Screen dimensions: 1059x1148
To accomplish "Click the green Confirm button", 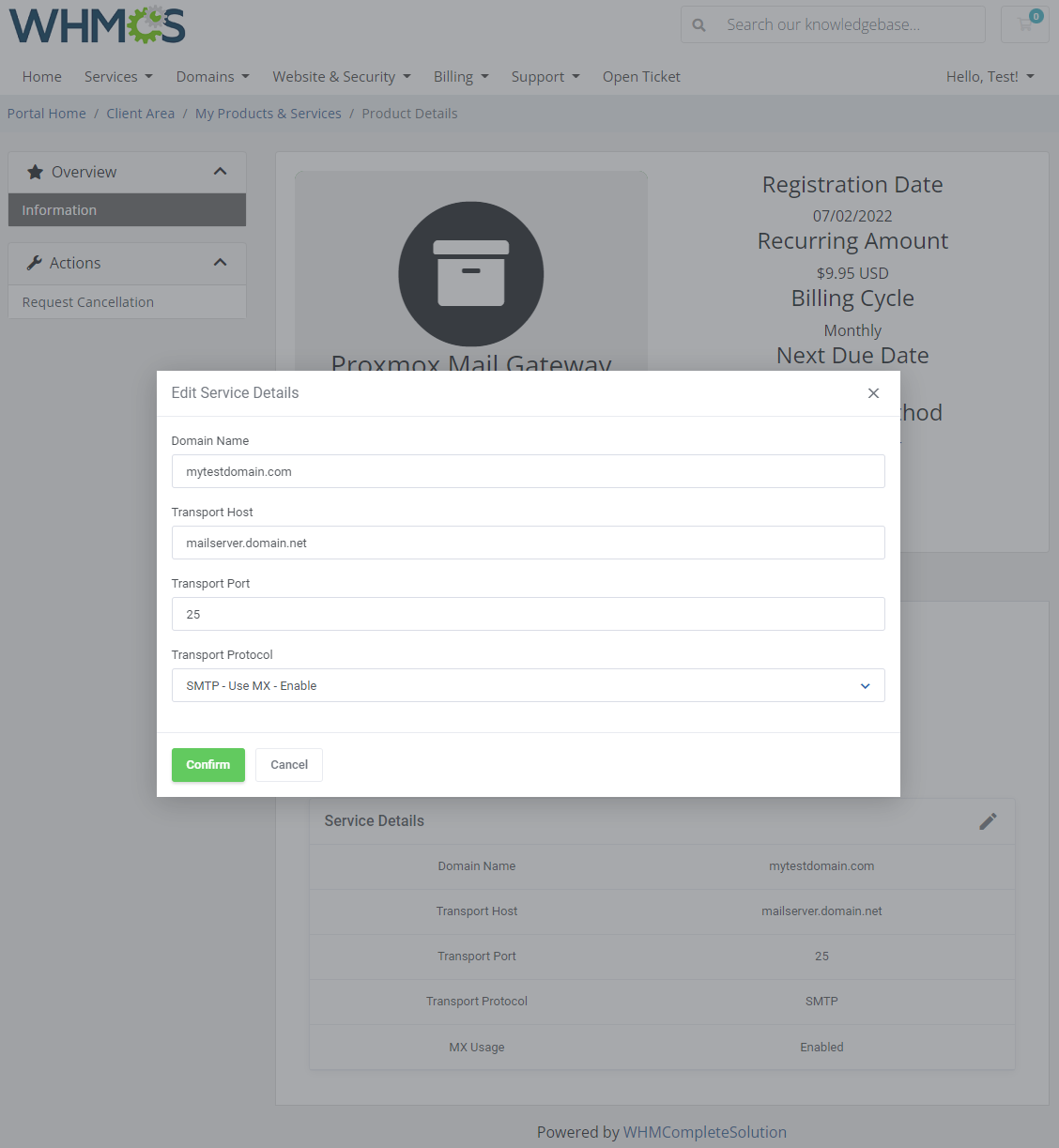I will (208, 765).
